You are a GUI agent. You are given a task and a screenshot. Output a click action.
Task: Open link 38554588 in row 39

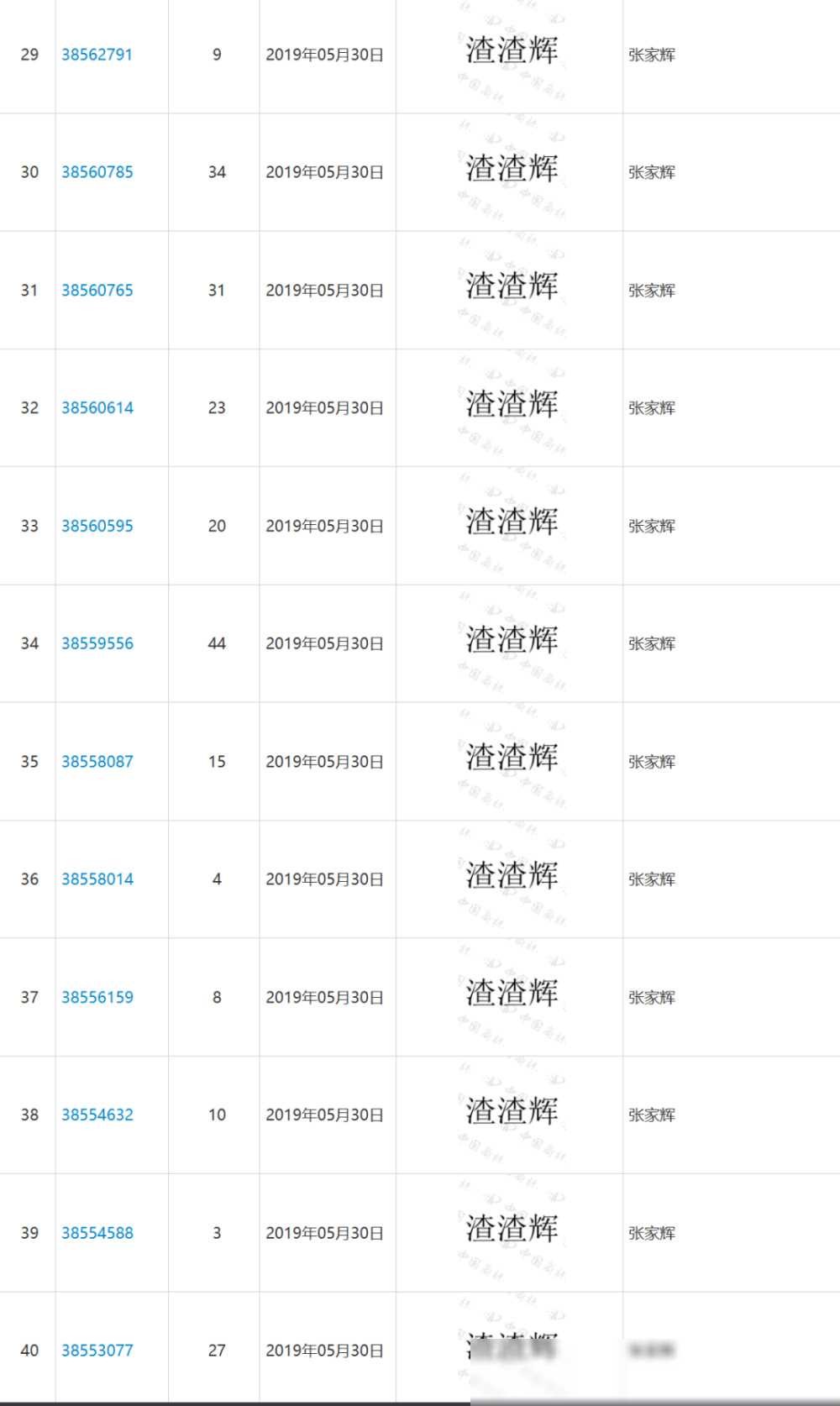[97, 1233]
